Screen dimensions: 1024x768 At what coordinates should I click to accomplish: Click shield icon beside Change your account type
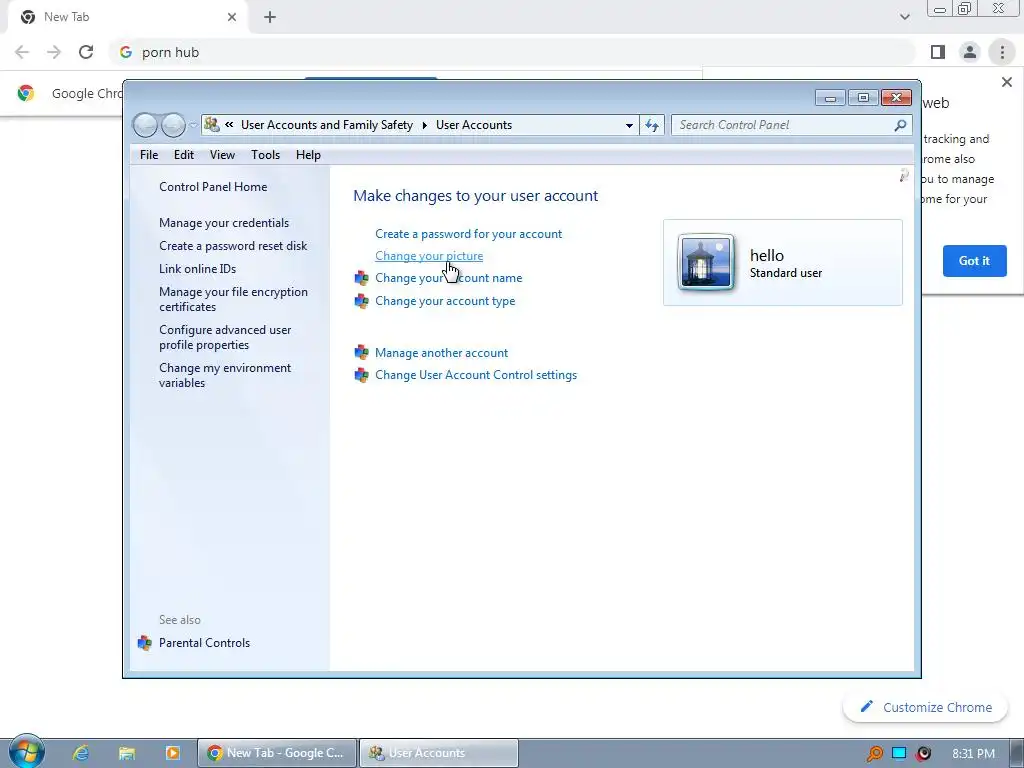tap(361, 301)
